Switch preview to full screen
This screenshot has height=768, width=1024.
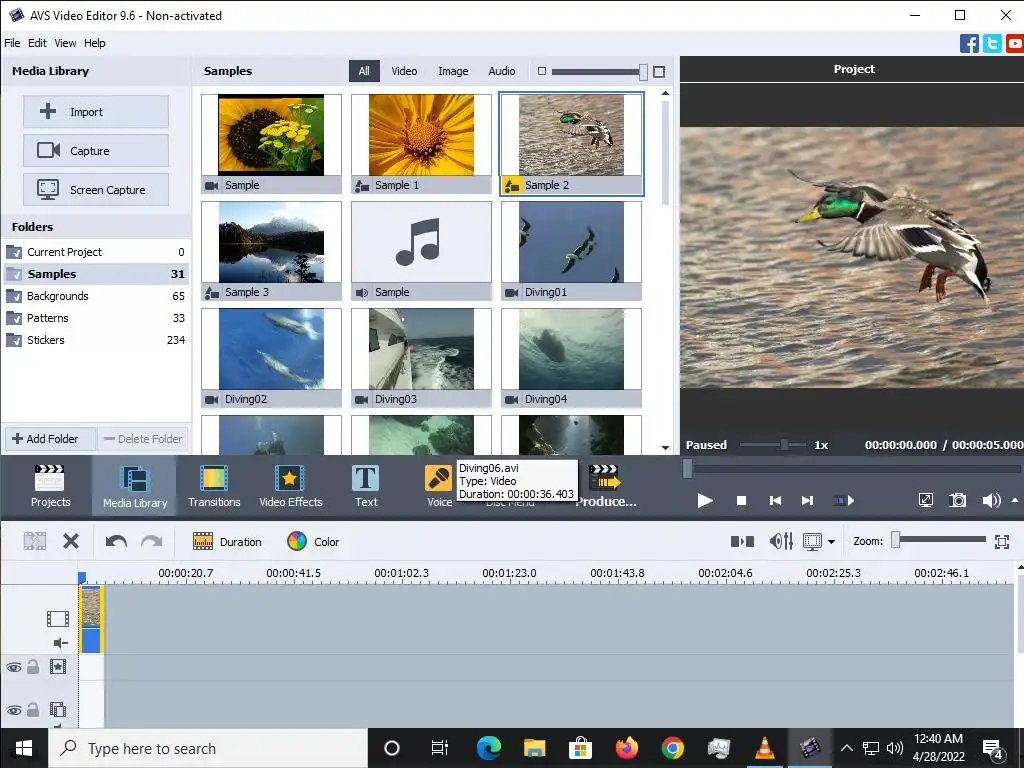(x=925, y=500)
